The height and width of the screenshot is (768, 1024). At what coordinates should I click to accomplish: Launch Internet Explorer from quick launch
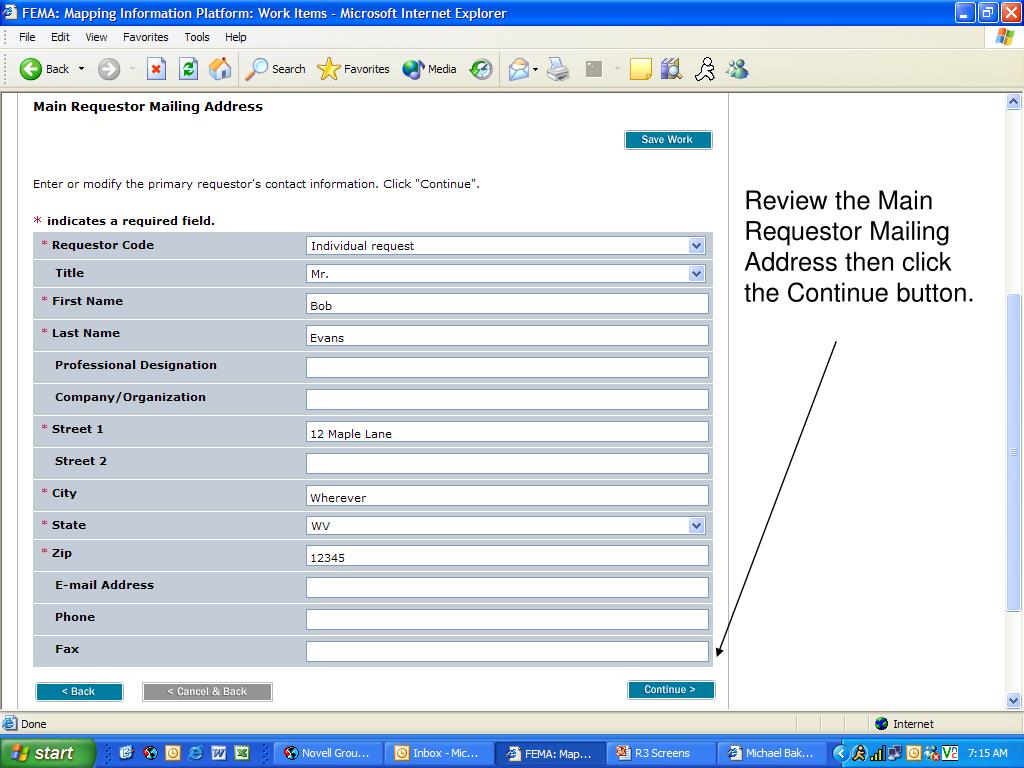coord(195,753)
